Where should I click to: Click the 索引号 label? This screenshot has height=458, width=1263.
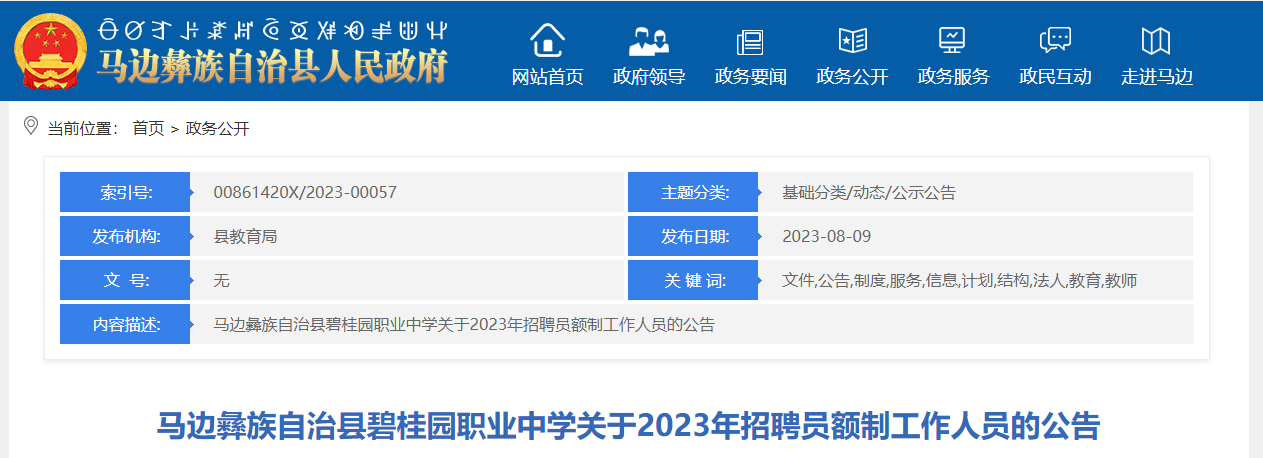[125, 192]
